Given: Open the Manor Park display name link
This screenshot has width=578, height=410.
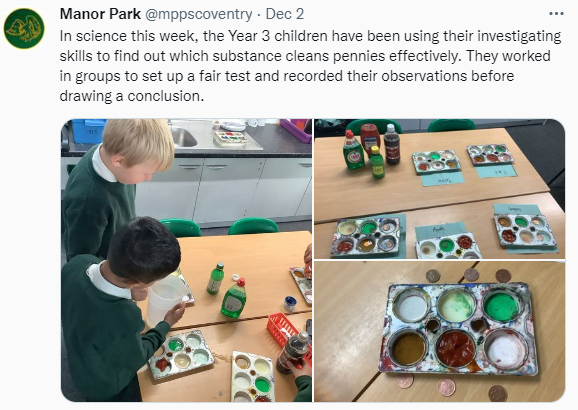Looking at the screenshot, I should [x=100, y=14].
